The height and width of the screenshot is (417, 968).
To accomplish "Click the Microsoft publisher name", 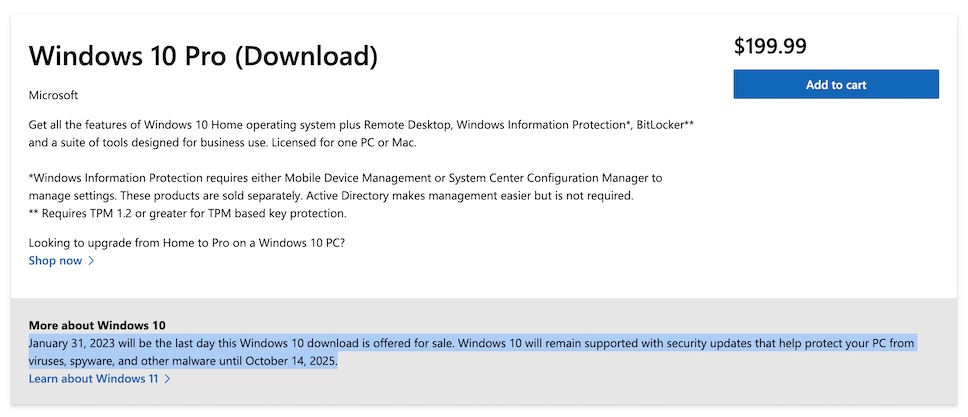I will pyautogui.click(x=53, y=95).
